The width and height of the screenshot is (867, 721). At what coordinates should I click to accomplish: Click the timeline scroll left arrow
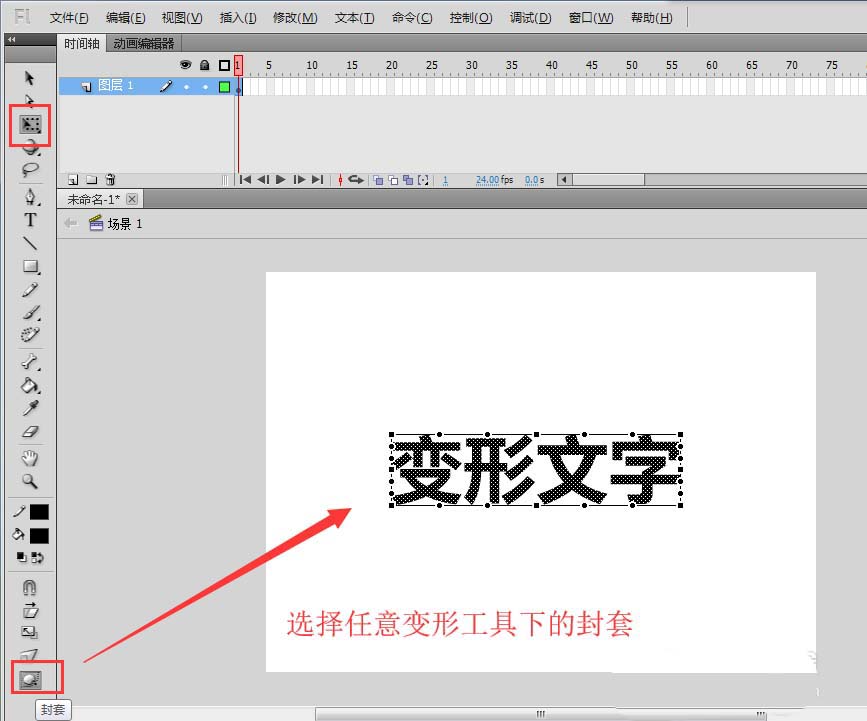[x=565, y=179]
